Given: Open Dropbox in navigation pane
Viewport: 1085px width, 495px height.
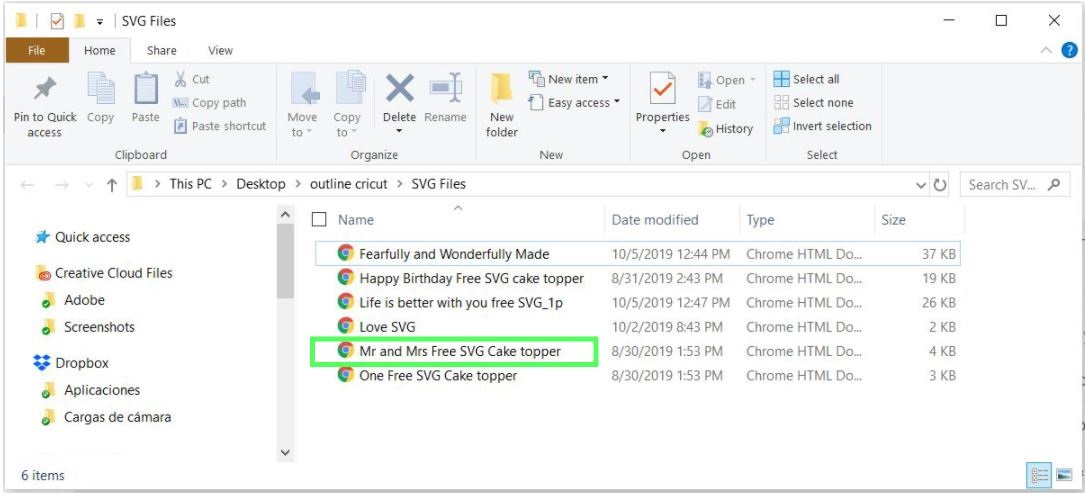Looking at the screenshot, I should coord(71,363).
